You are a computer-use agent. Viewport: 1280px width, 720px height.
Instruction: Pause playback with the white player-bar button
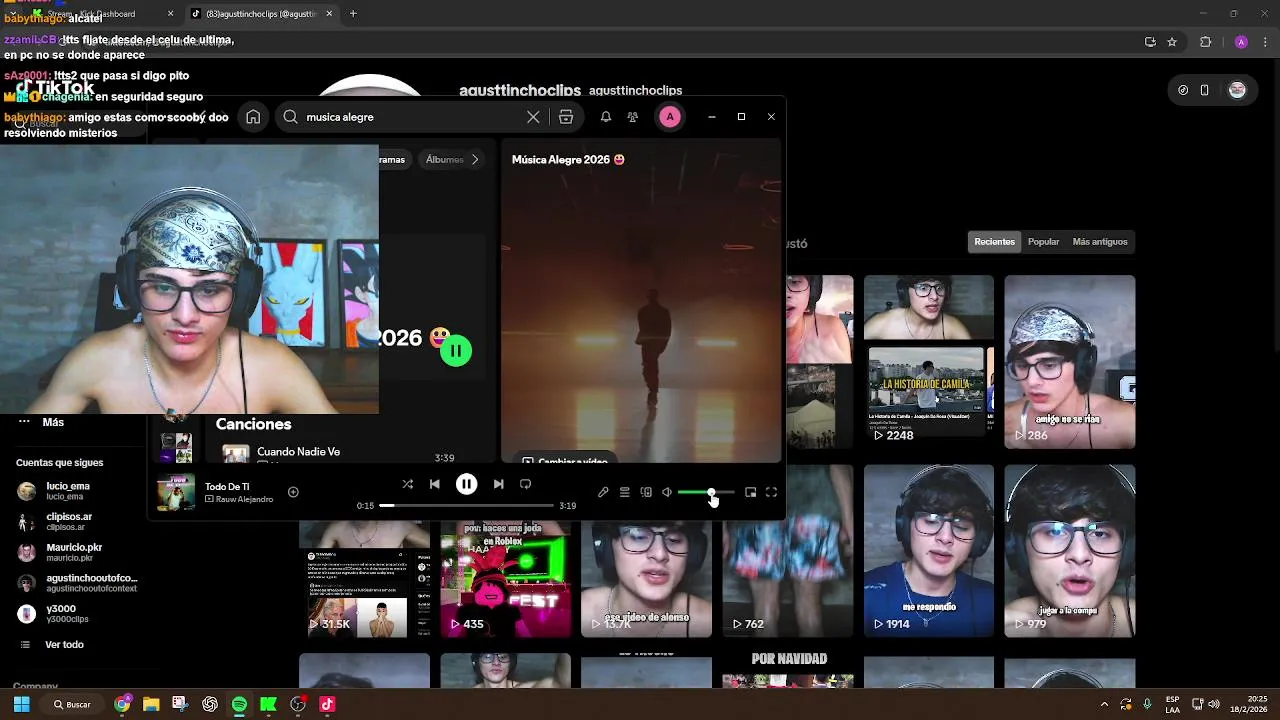[466, 484]
